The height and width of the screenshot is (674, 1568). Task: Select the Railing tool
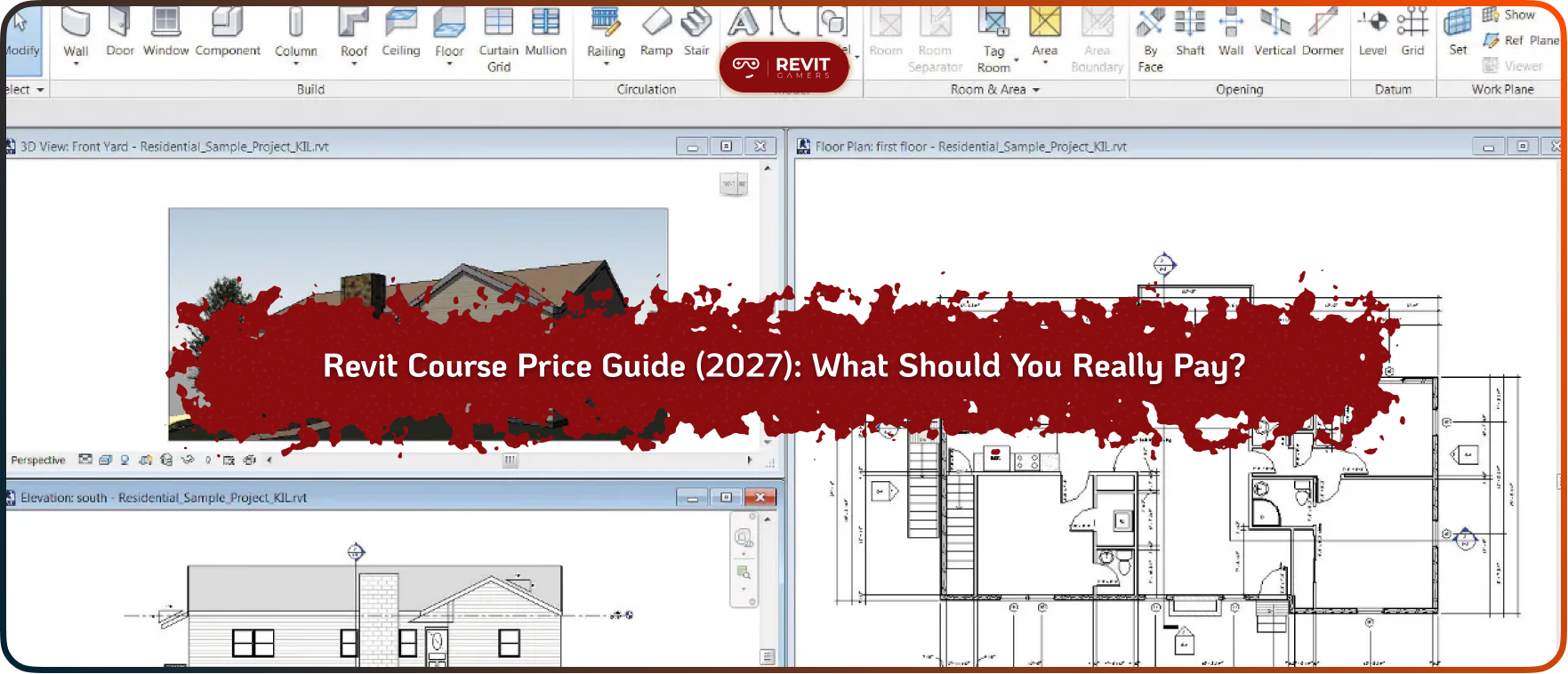tap(606, 32)
